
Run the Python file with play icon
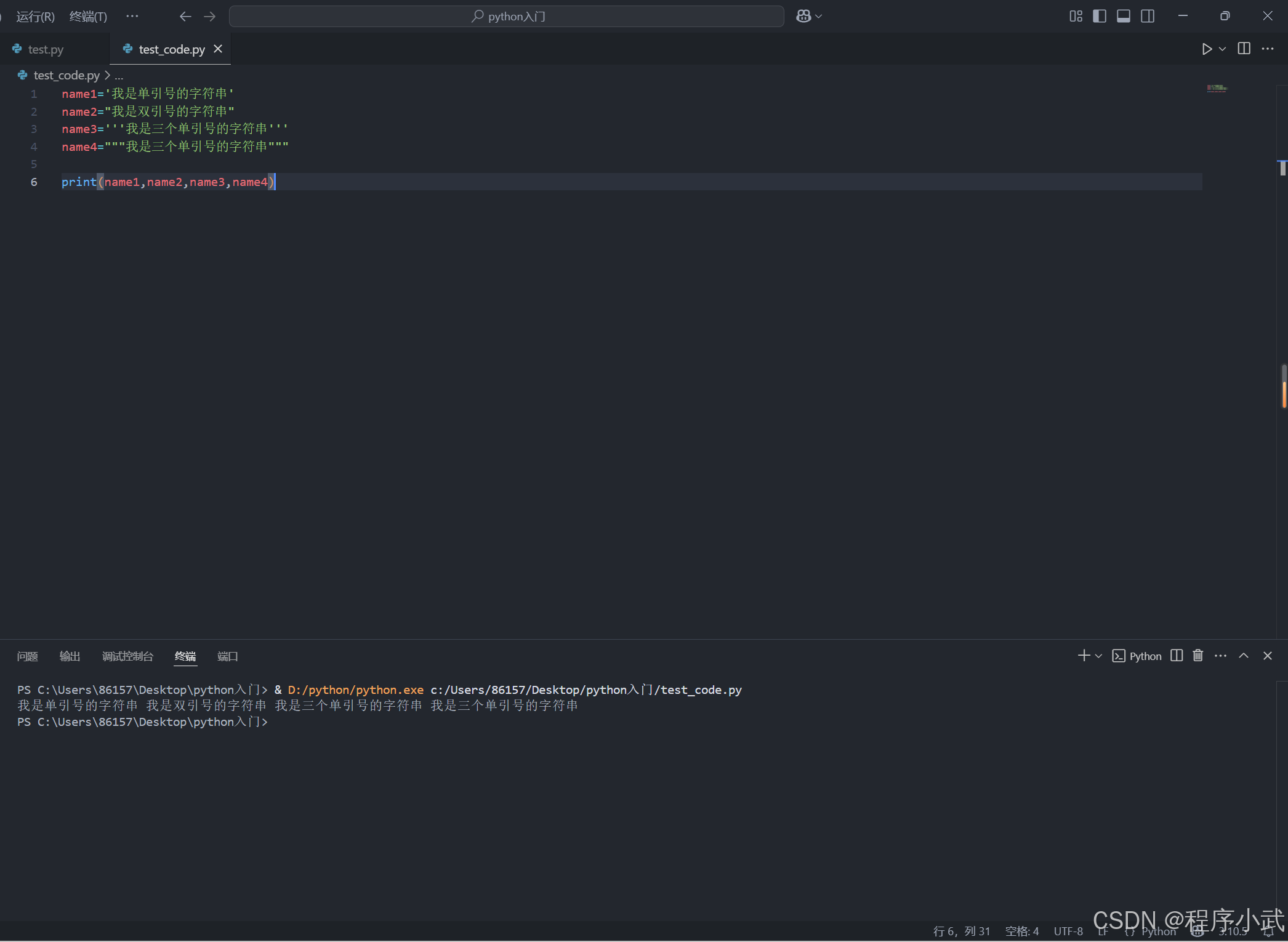click(1207, 49)
